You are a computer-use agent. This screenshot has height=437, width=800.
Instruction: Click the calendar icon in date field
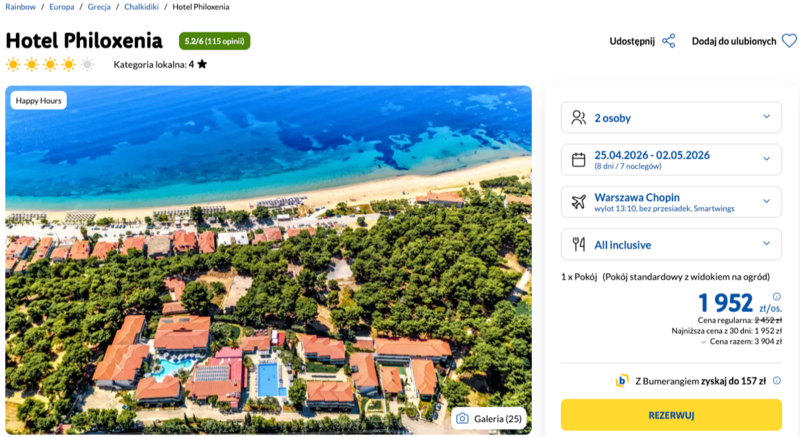pyautogui.click(x=578, y=159)
